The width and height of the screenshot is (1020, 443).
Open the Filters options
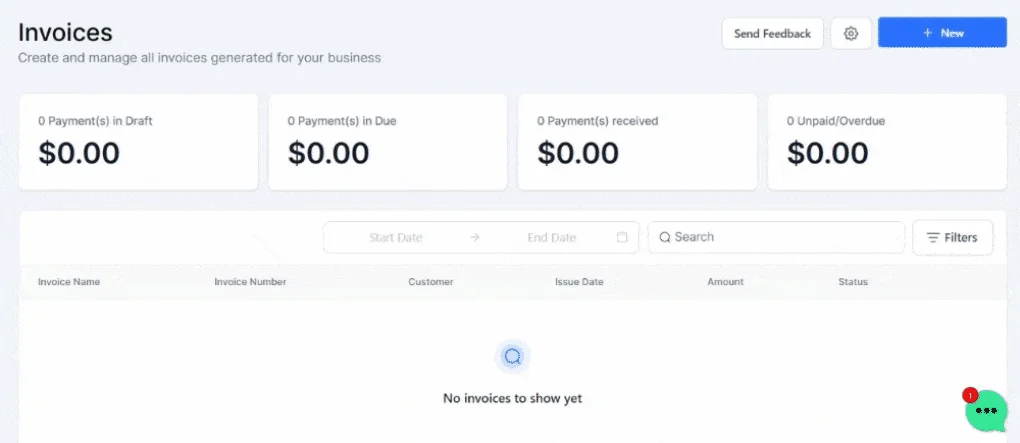tap(953, 237)
